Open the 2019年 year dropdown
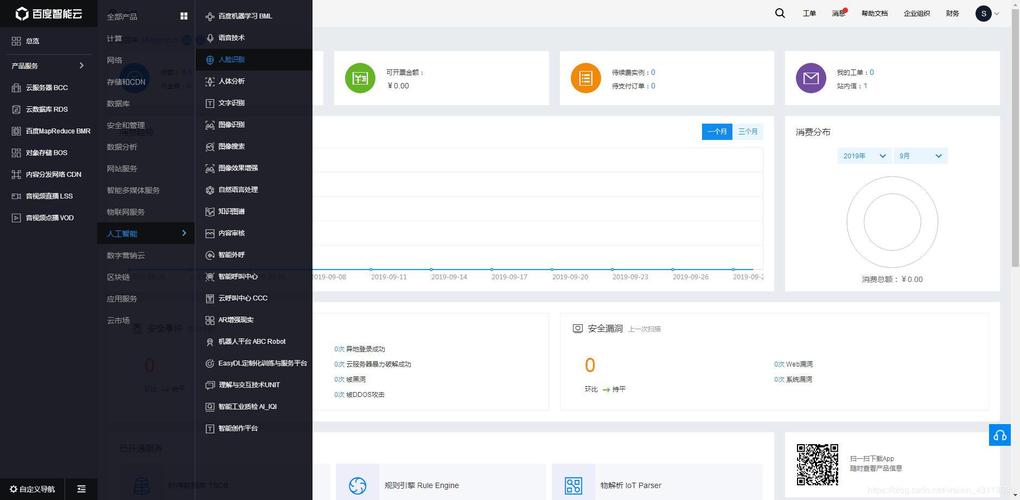The image size is (1020, 500). [864, 156]
